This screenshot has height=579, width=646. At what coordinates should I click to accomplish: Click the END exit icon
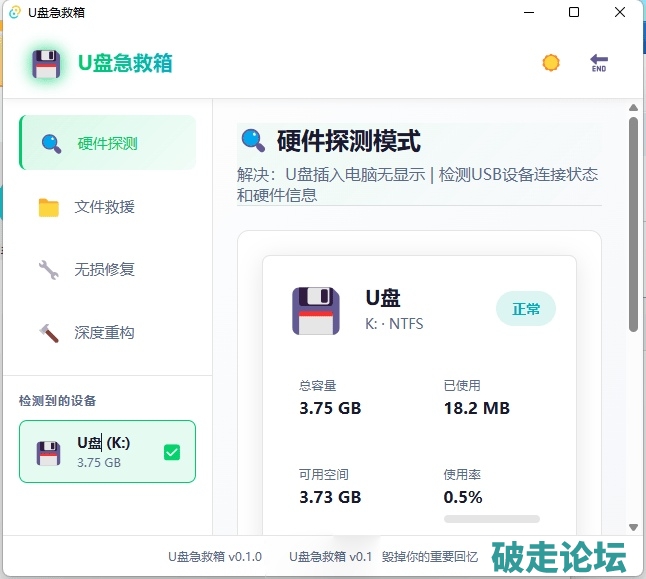(599, 63)
